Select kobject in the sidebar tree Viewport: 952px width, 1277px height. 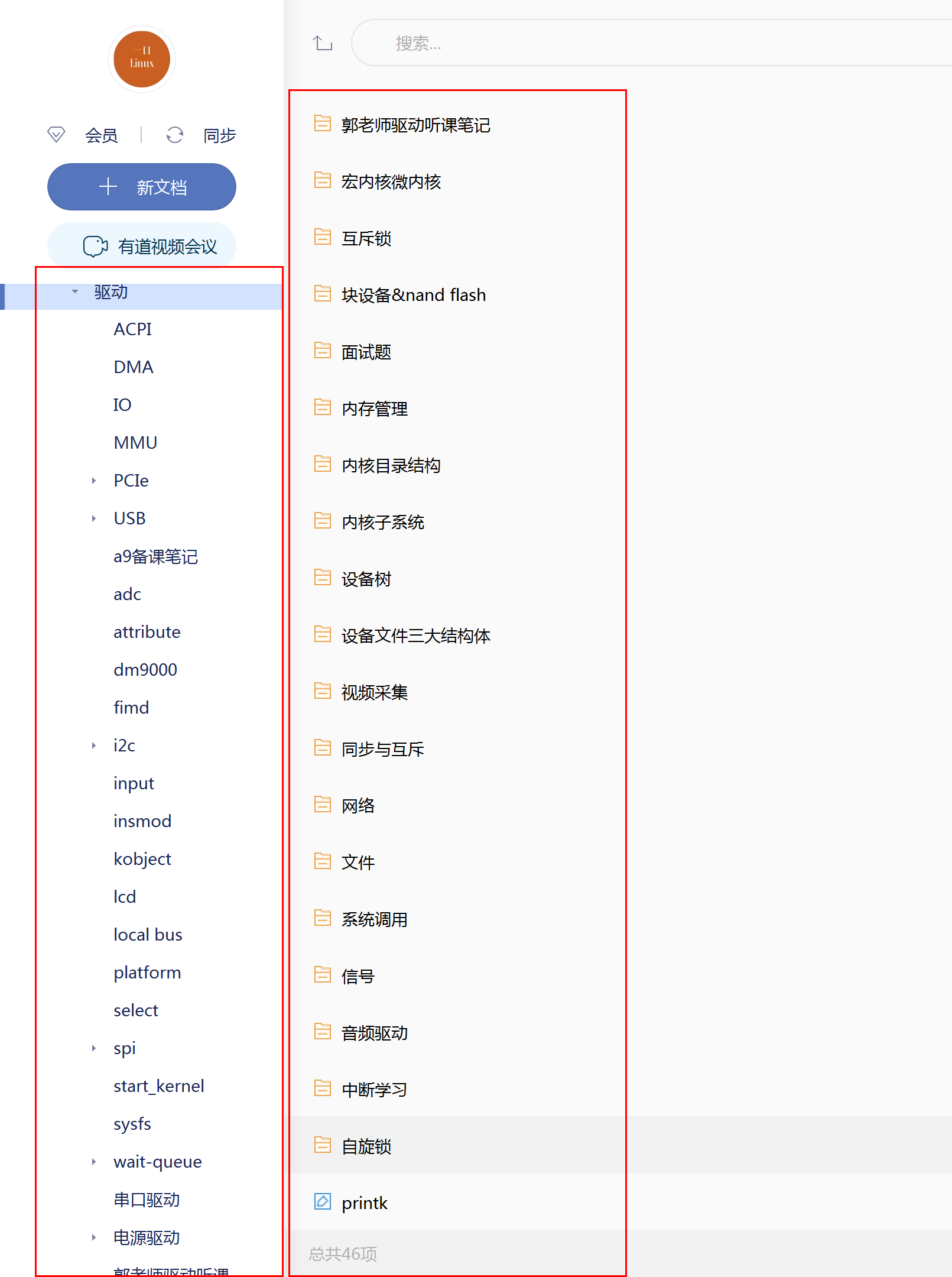[142, 859]
